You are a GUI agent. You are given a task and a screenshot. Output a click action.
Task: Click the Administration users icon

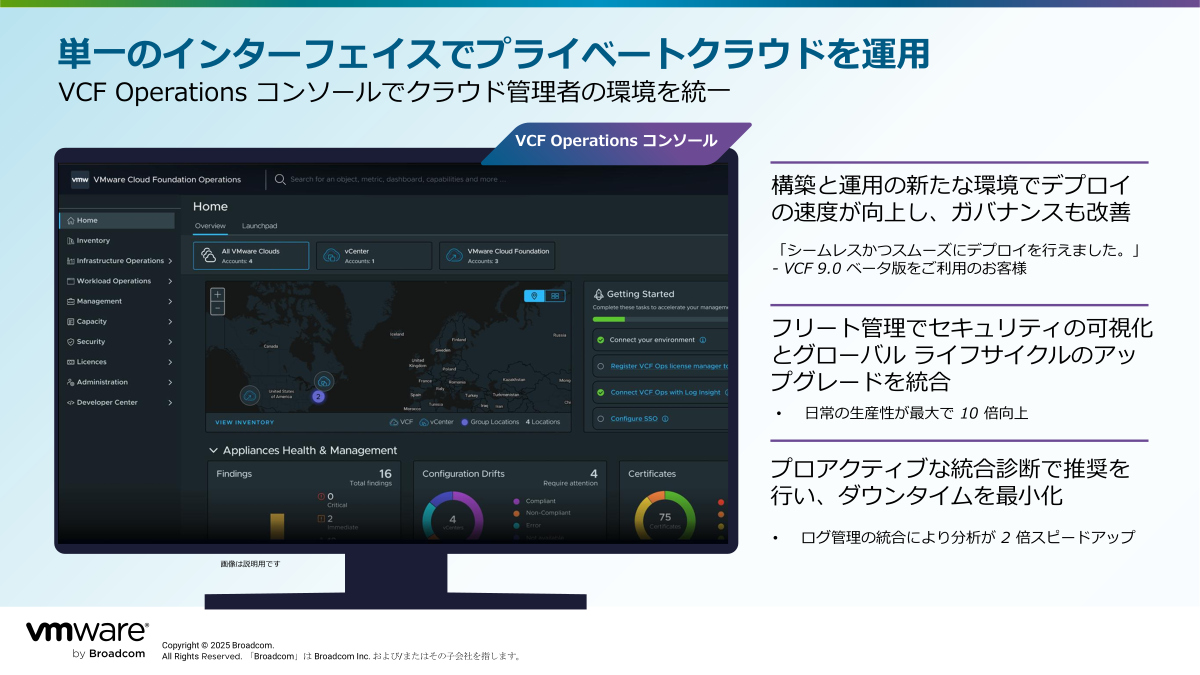click(70, 382)
